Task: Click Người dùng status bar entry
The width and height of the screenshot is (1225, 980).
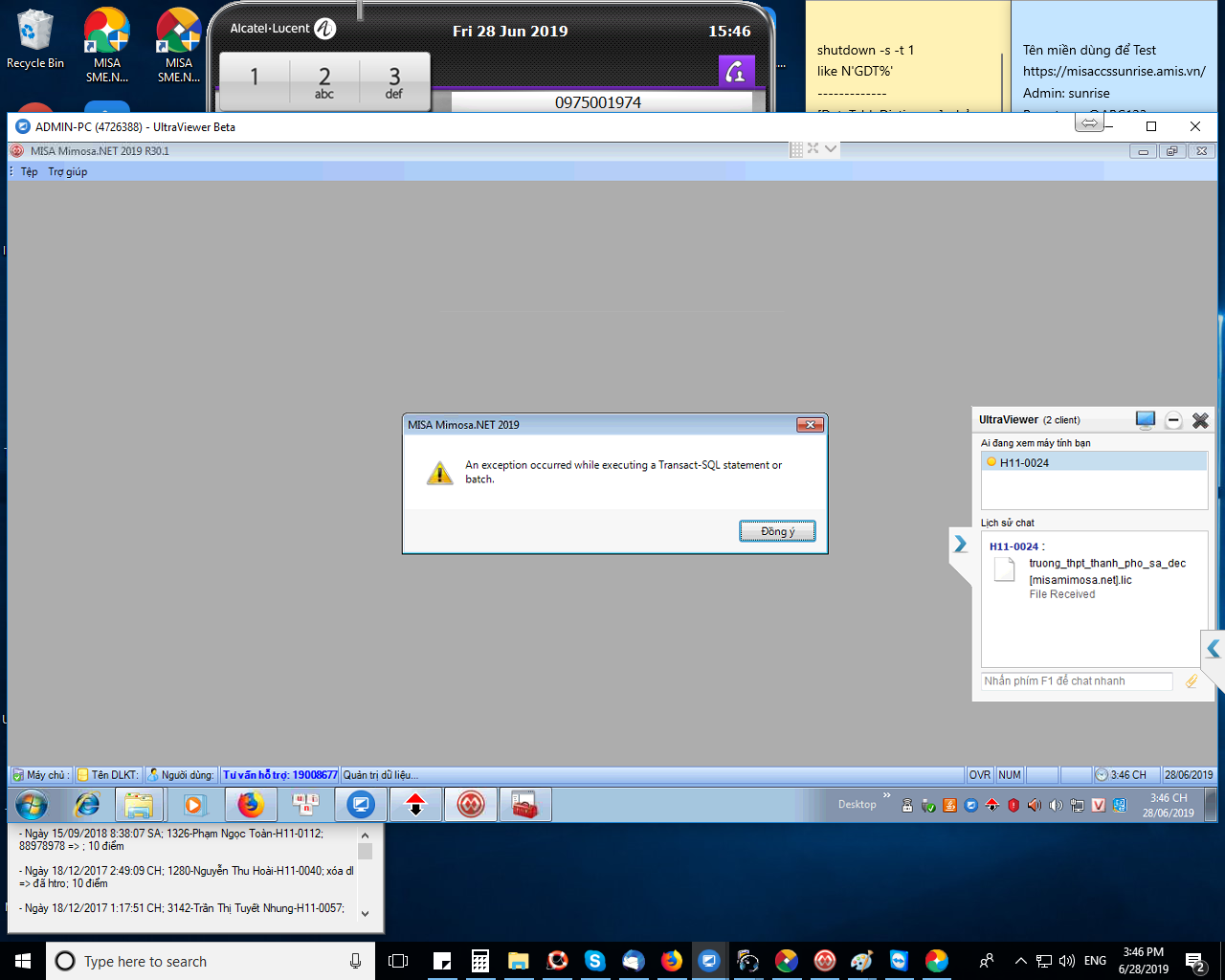Action: (x=181, y=775)
